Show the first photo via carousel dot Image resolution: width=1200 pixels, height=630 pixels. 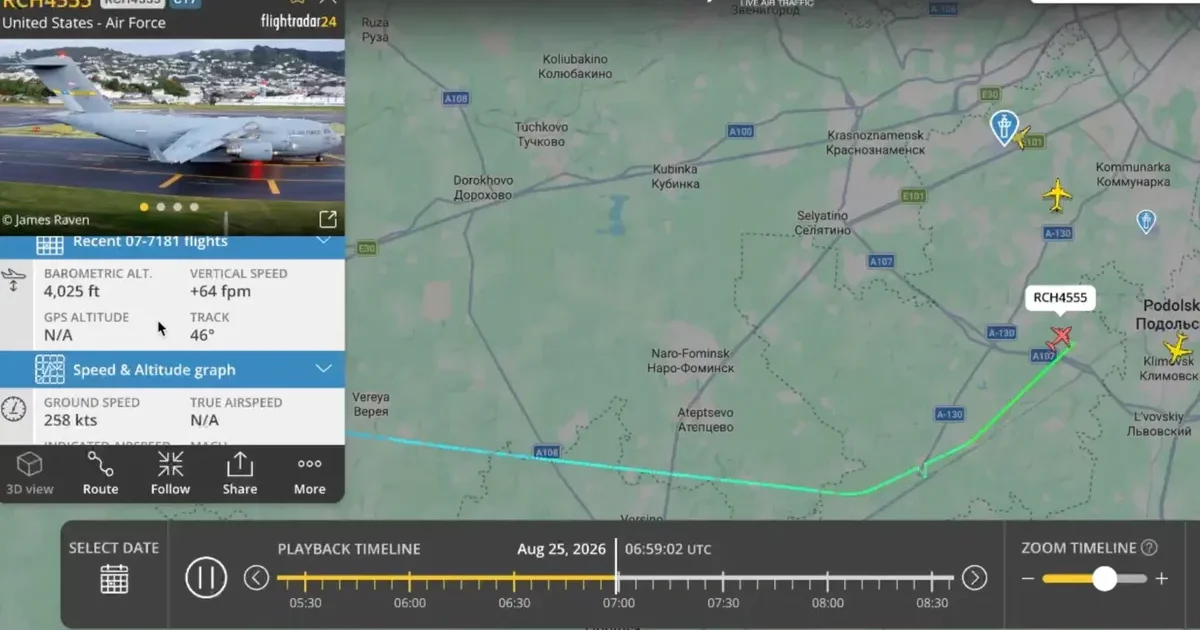tap(144, 207)
